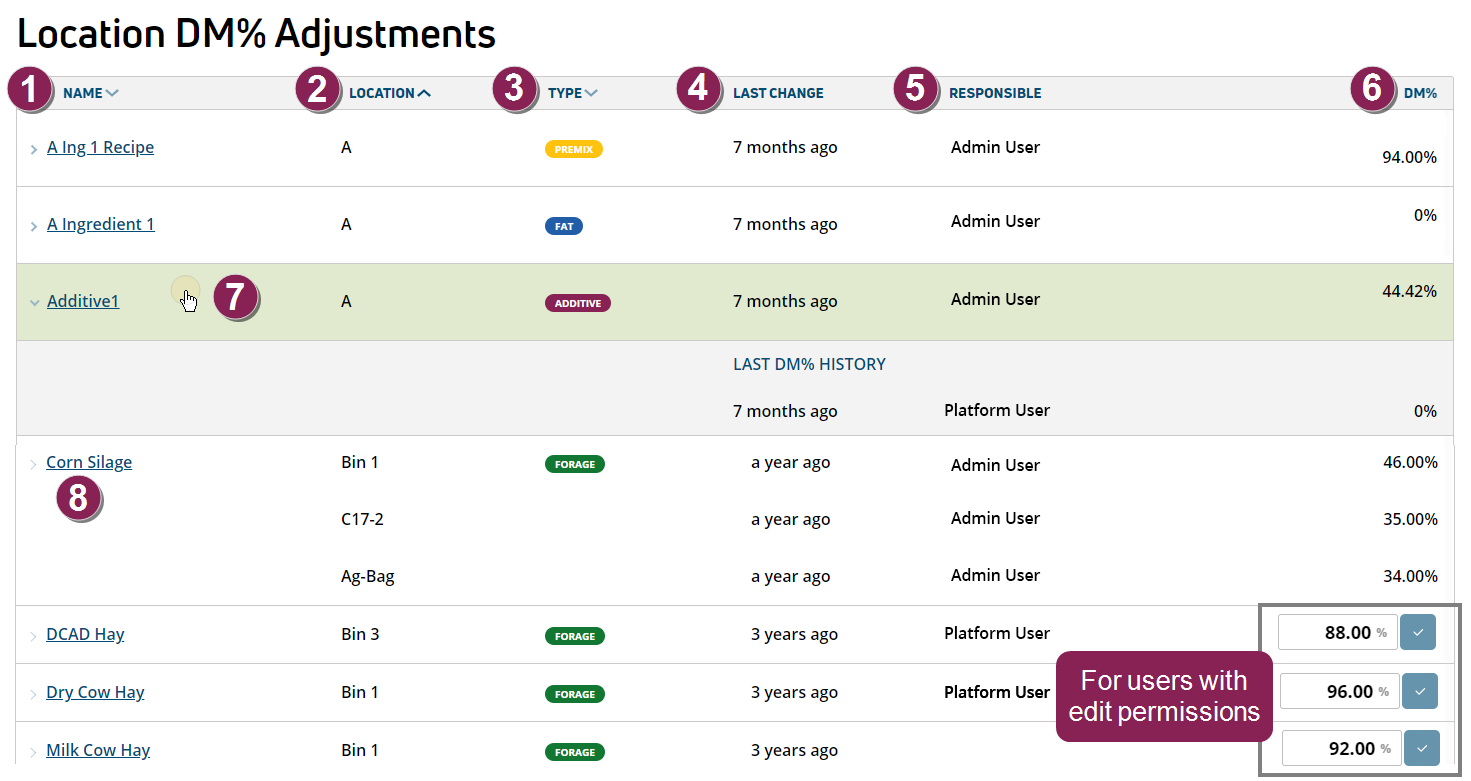The image size is (1471, 781).
Task: Confirm the 88.00 DM% for DCAD Hay
Action: (x=1417, y=633)
